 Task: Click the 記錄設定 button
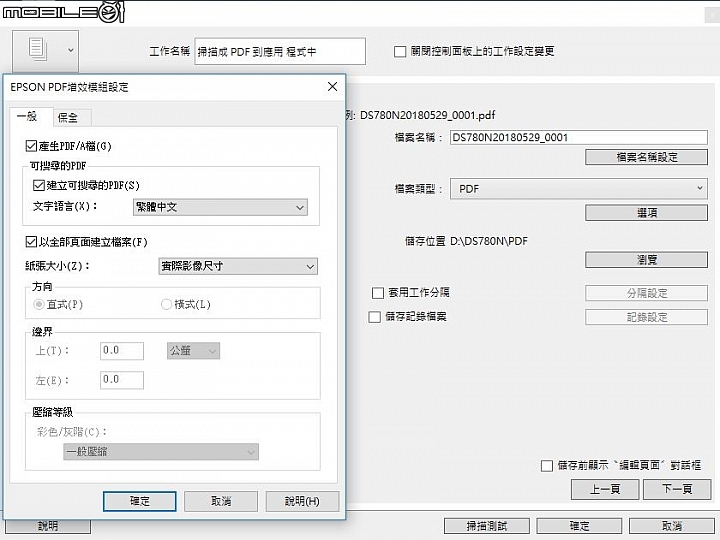click(x=647, y=317)
